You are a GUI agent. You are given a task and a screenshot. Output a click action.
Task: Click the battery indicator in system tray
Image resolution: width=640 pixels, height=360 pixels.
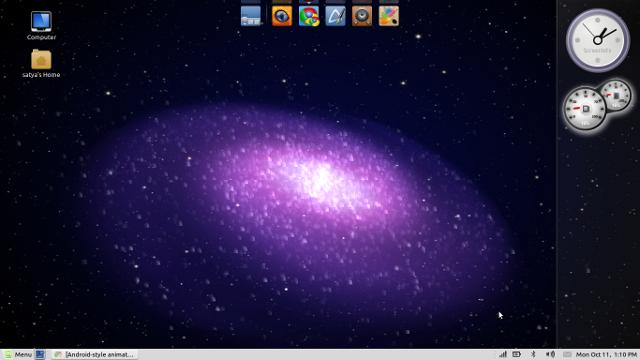516,354
